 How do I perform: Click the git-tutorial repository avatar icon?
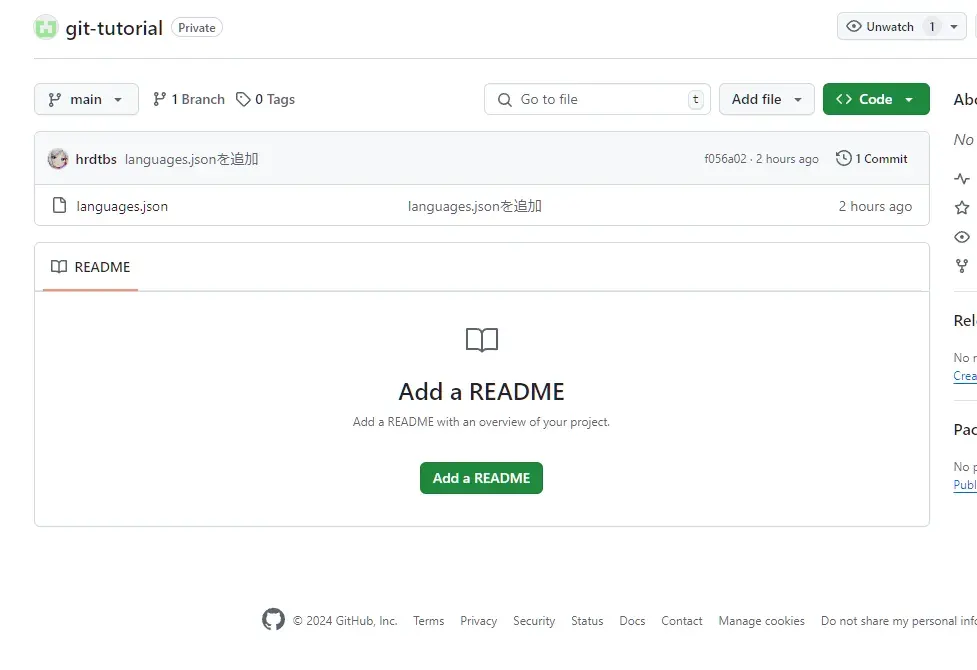(x=45, y=27)
